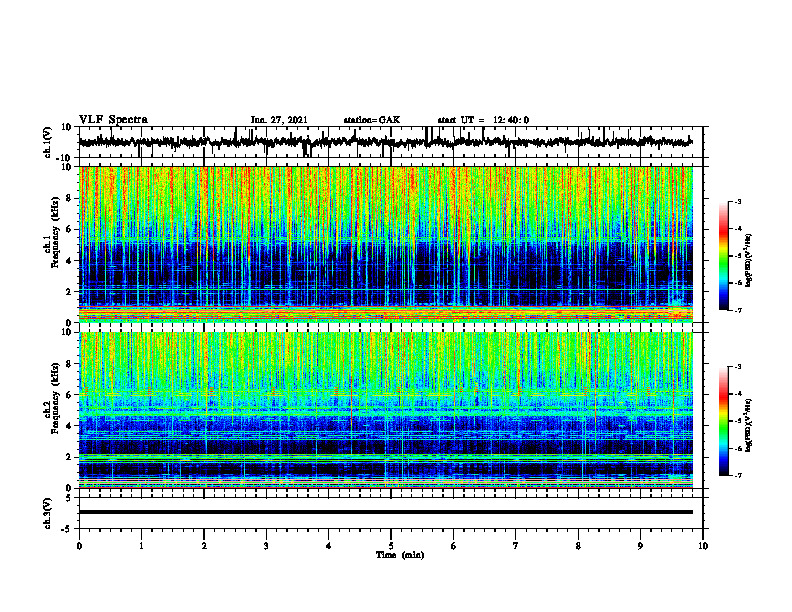This screenshot has height=612, width=792.
Task: Click the ch.1 spectrogram color scale bar
Action: 724,256
